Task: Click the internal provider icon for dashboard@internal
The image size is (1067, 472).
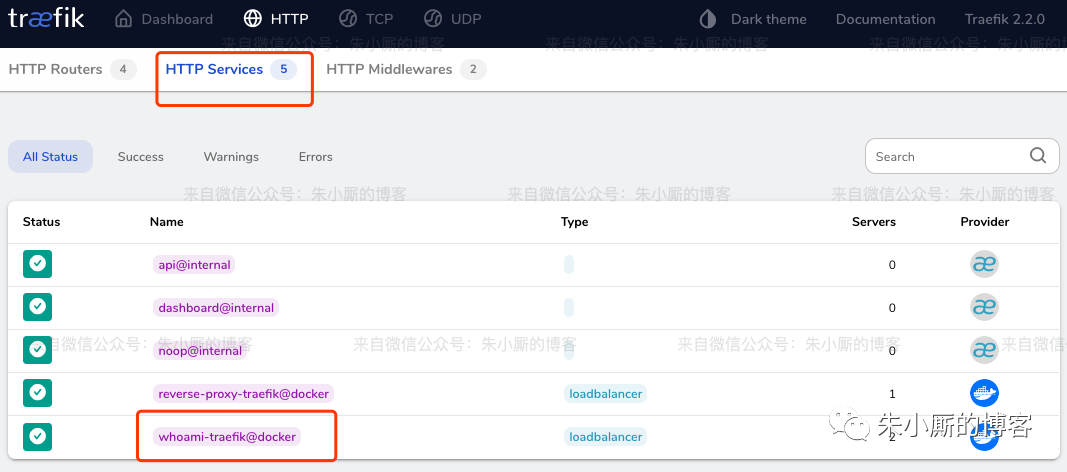Action: (x=984, y=307)
